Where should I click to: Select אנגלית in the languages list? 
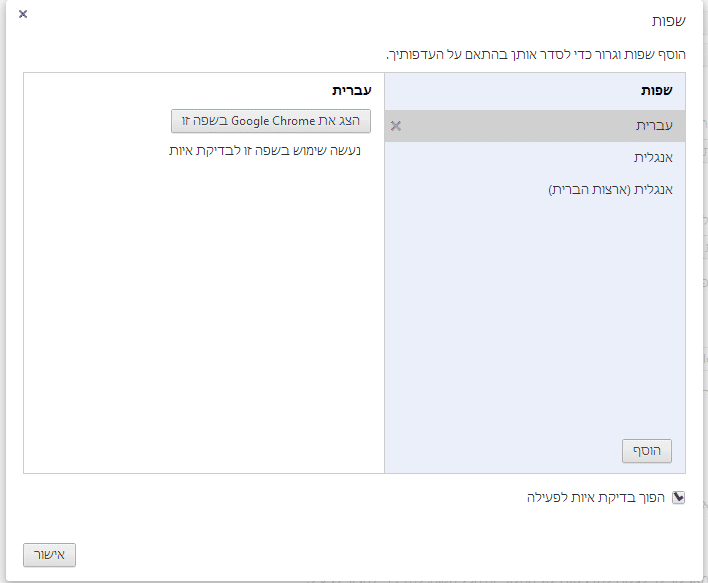pyautogui.click(x=653, y=158)
